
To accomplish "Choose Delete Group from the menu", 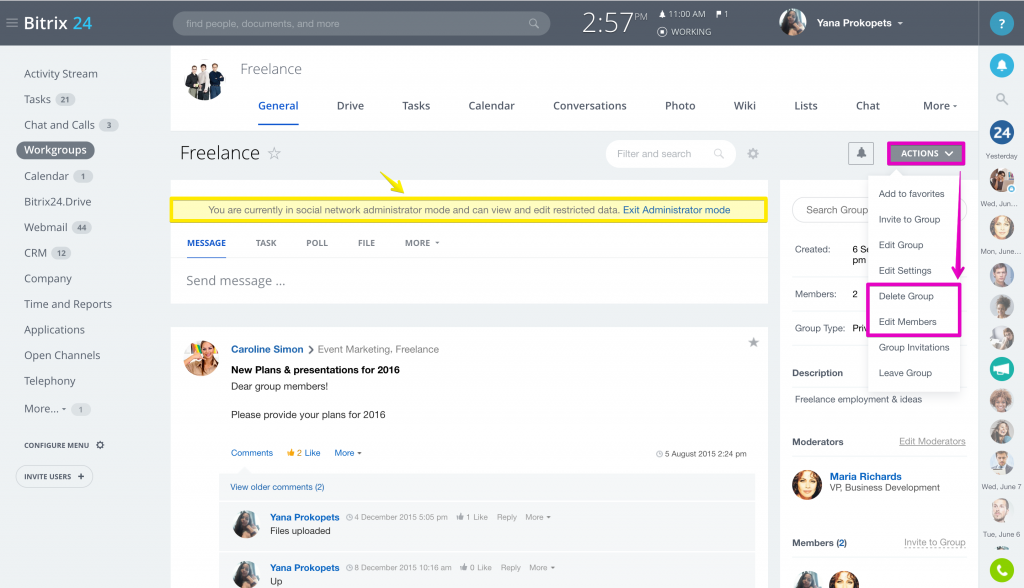I will click(906, 296).
